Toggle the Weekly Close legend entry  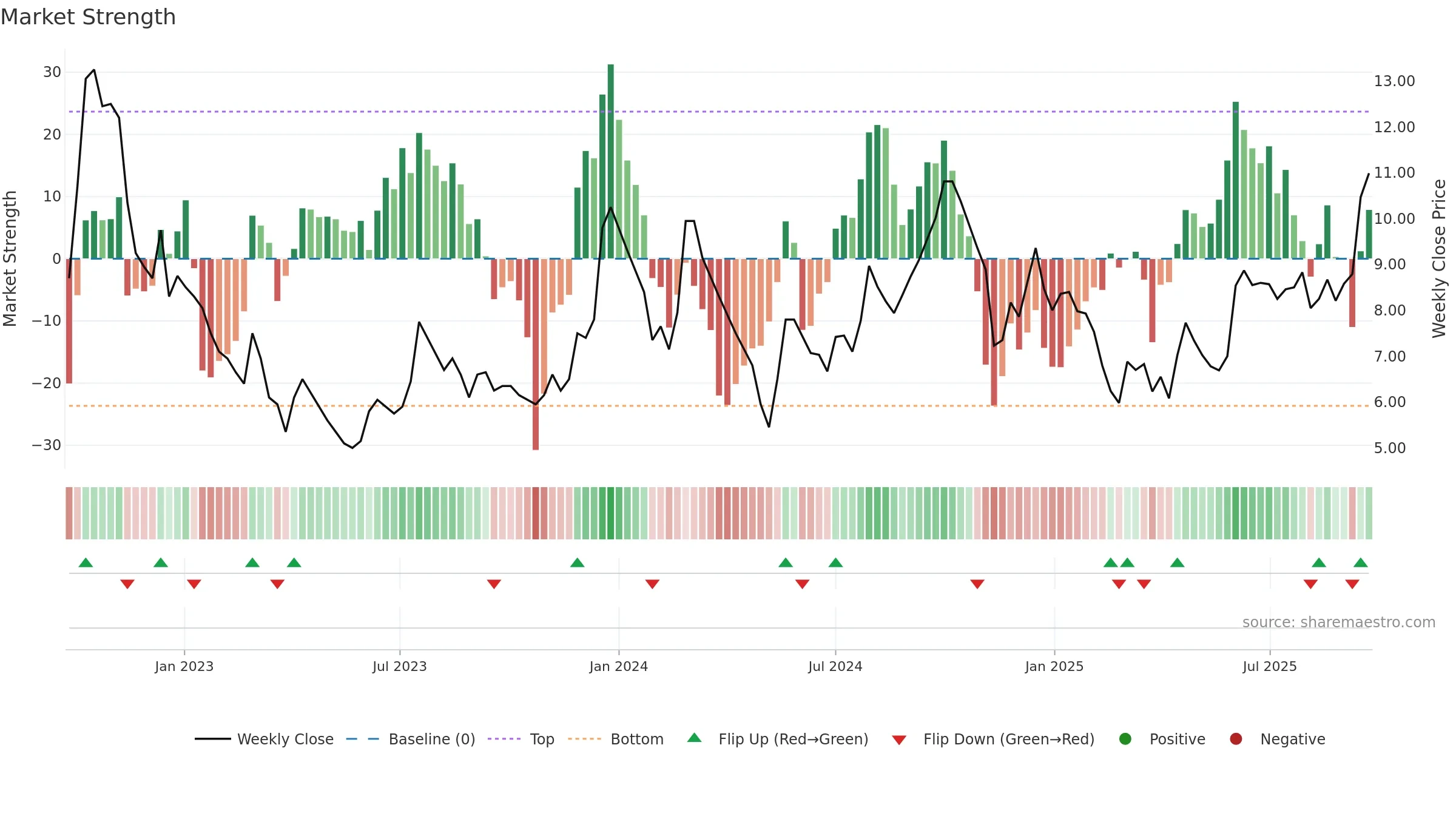[264, 739]
